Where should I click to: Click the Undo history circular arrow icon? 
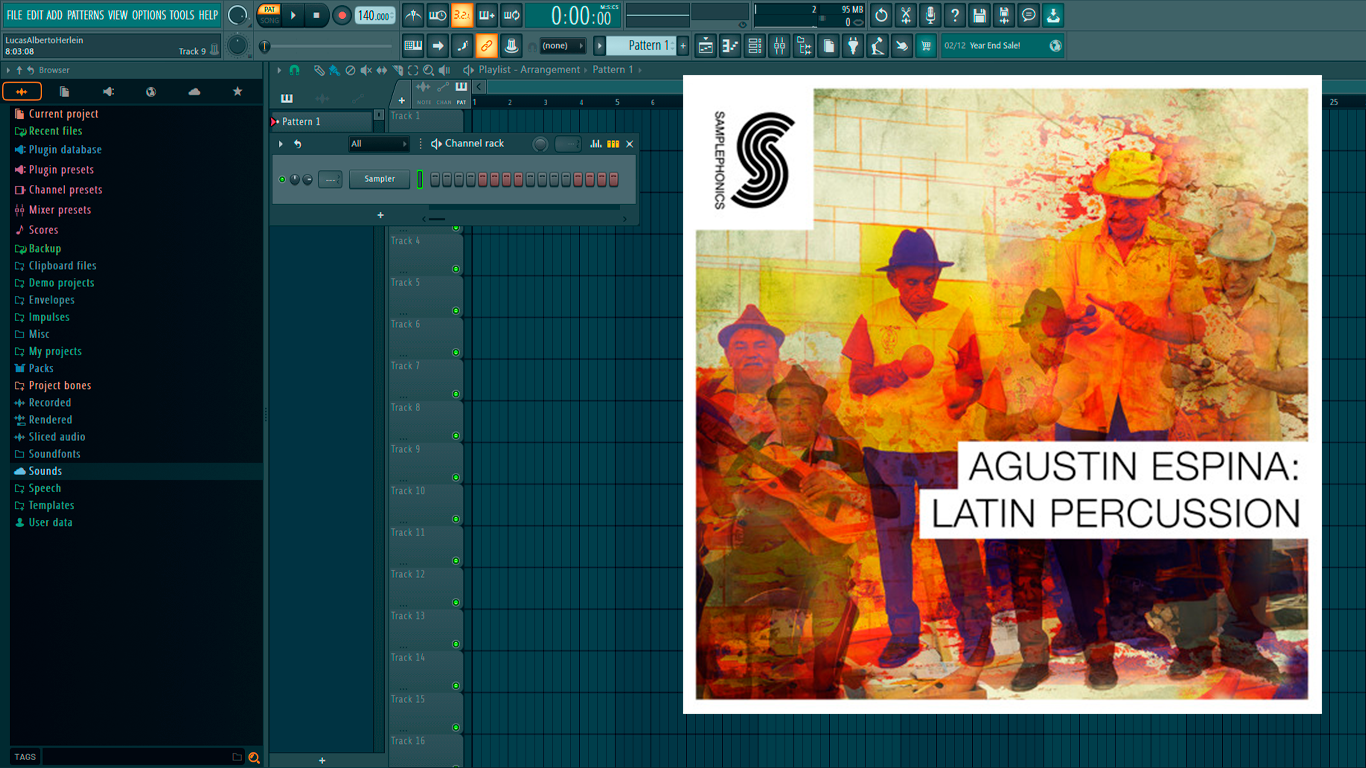881,15
